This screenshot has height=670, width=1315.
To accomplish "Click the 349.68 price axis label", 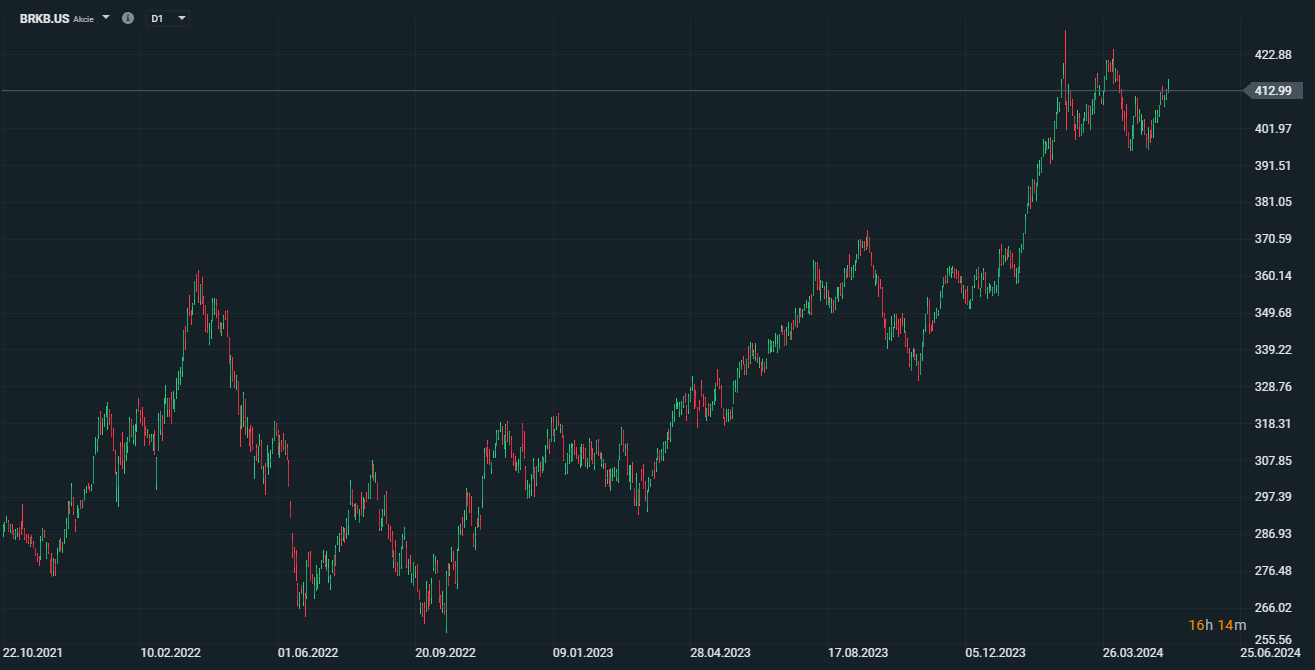I will pyautogui.click(x=1271, y=313).
